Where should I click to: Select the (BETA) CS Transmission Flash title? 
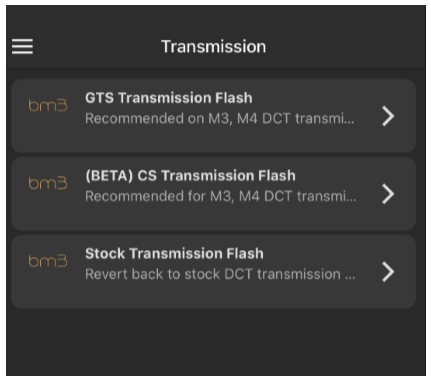(x=190, y=176)
